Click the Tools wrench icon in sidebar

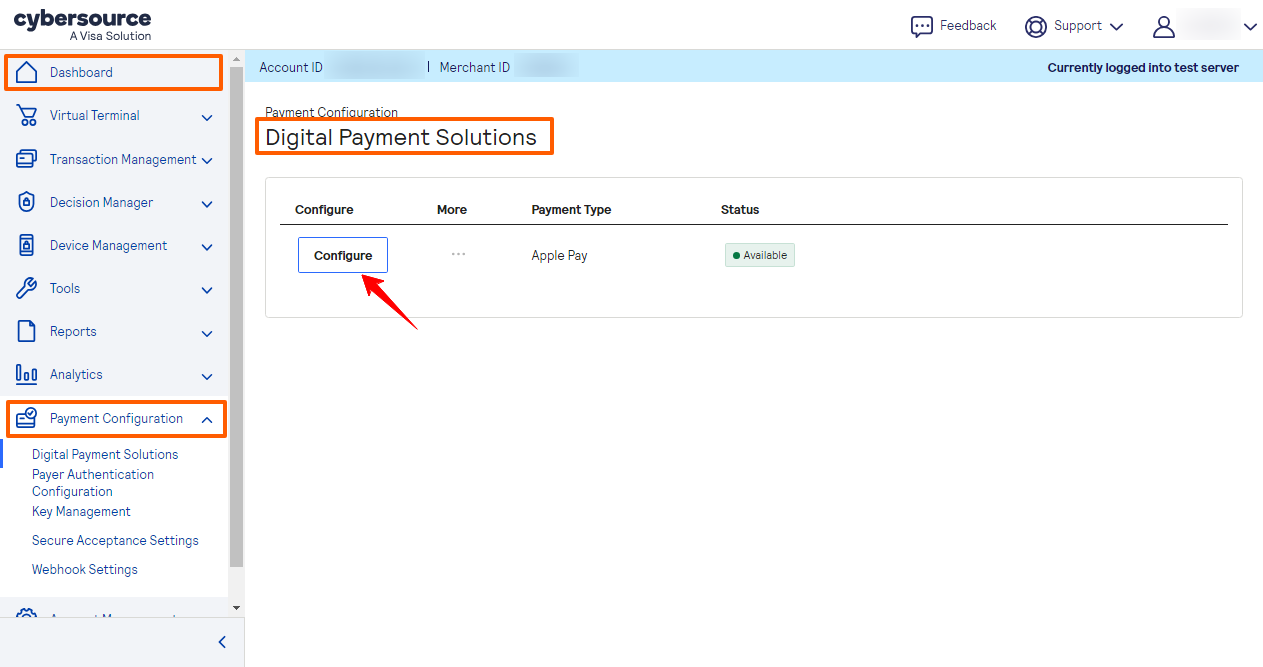point(25,288)
